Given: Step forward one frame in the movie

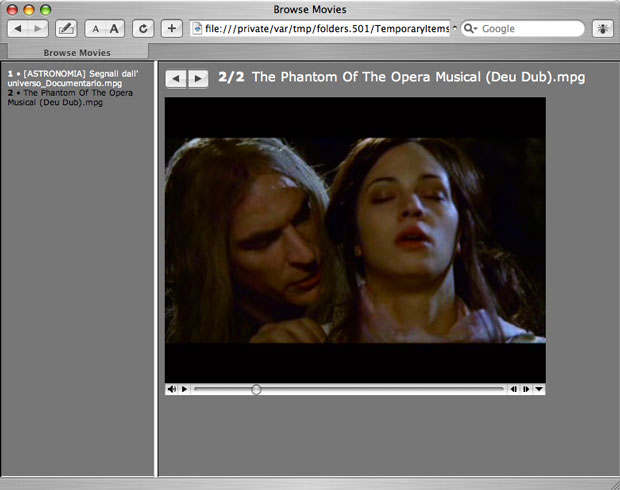Looking at the screenshot, I should [526, 389].
